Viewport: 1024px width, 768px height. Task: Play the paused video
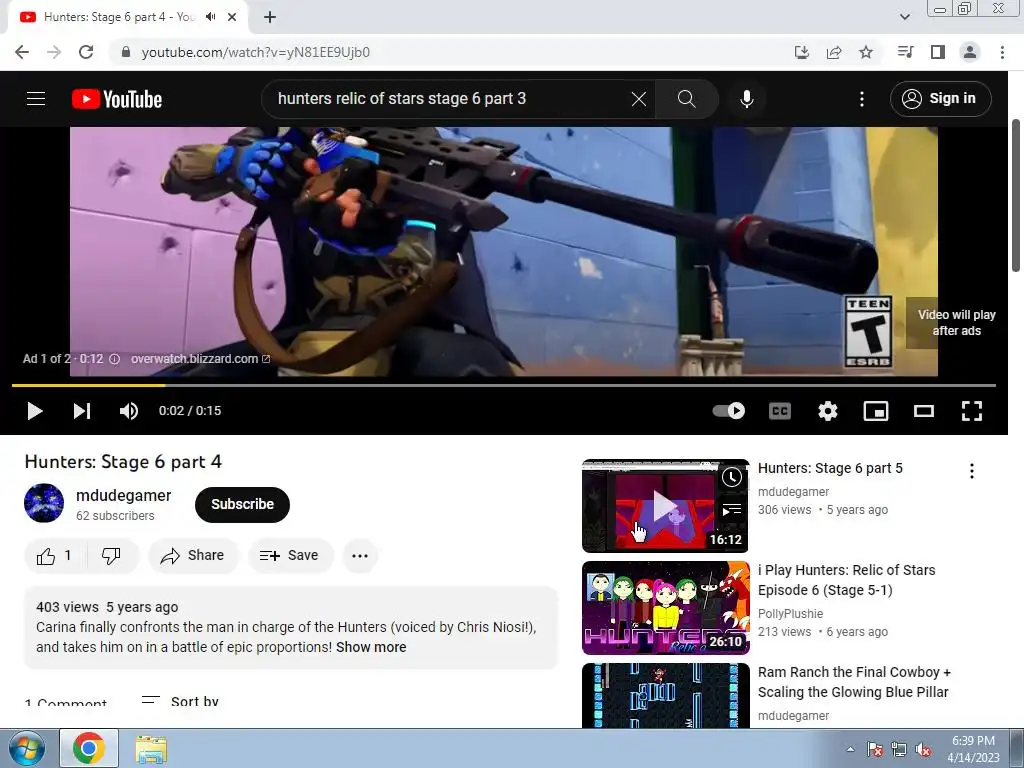coord(35,411)
